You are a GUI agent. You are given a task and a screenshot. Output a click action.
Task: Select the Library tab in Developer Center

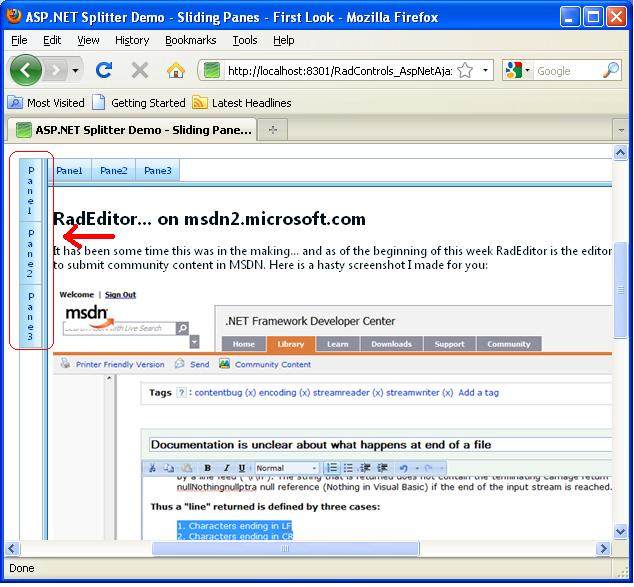(x=291, y=344)
